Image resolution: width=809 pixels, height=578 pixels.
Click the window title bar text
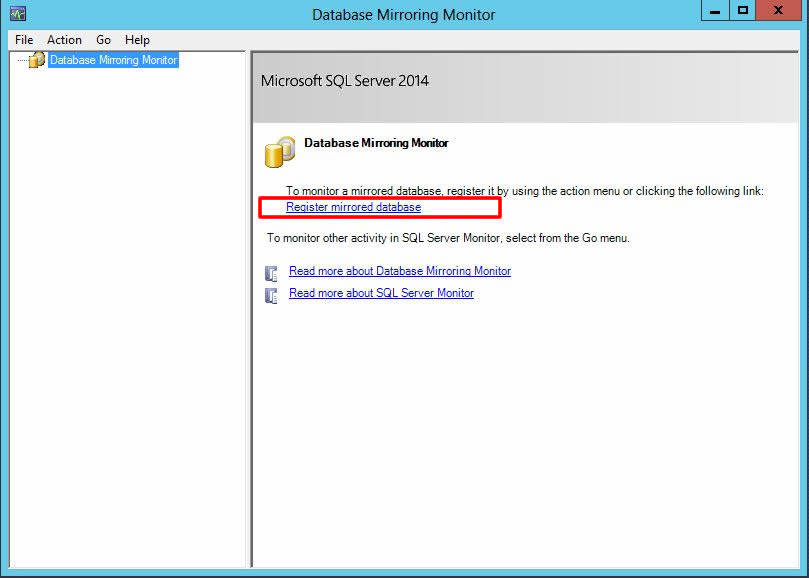tap(403, 15)
